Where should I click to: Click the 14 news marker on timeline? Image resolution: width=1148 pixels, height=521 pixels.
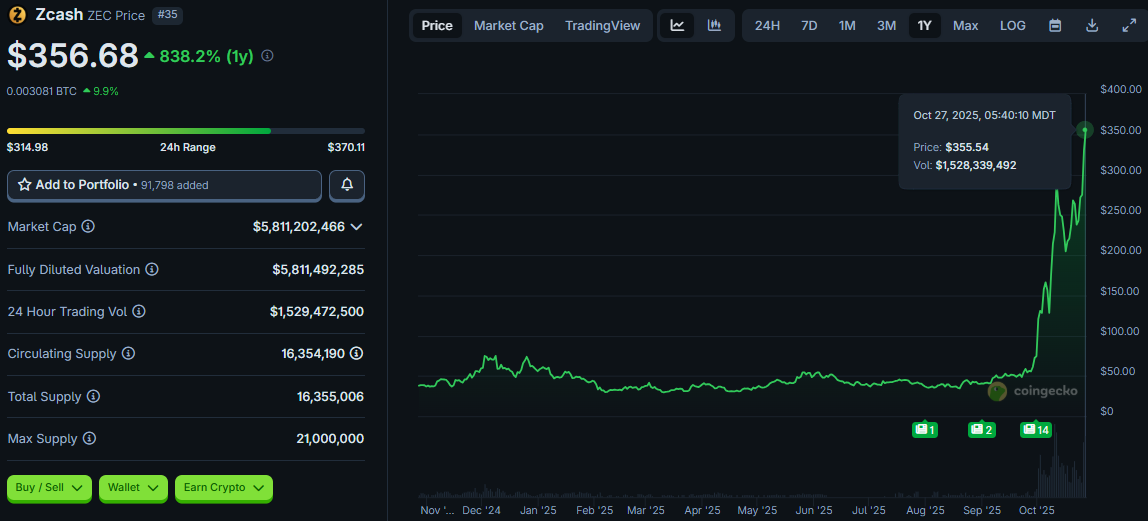pos(1035,430)
